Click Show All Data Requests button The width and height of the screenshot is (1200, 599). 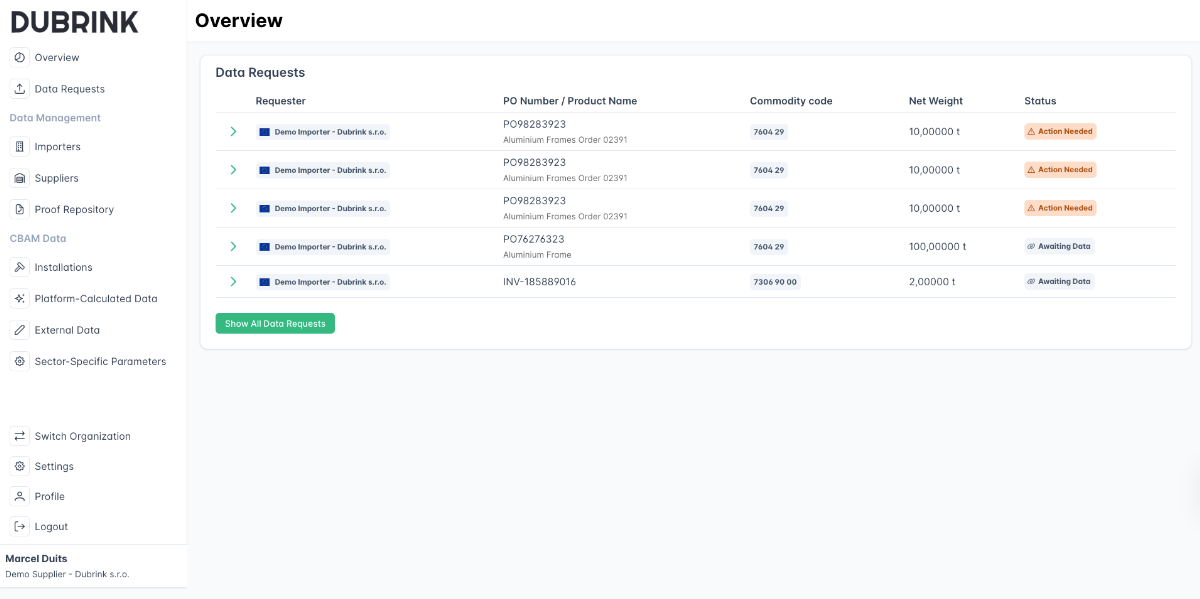coord(275,324)
